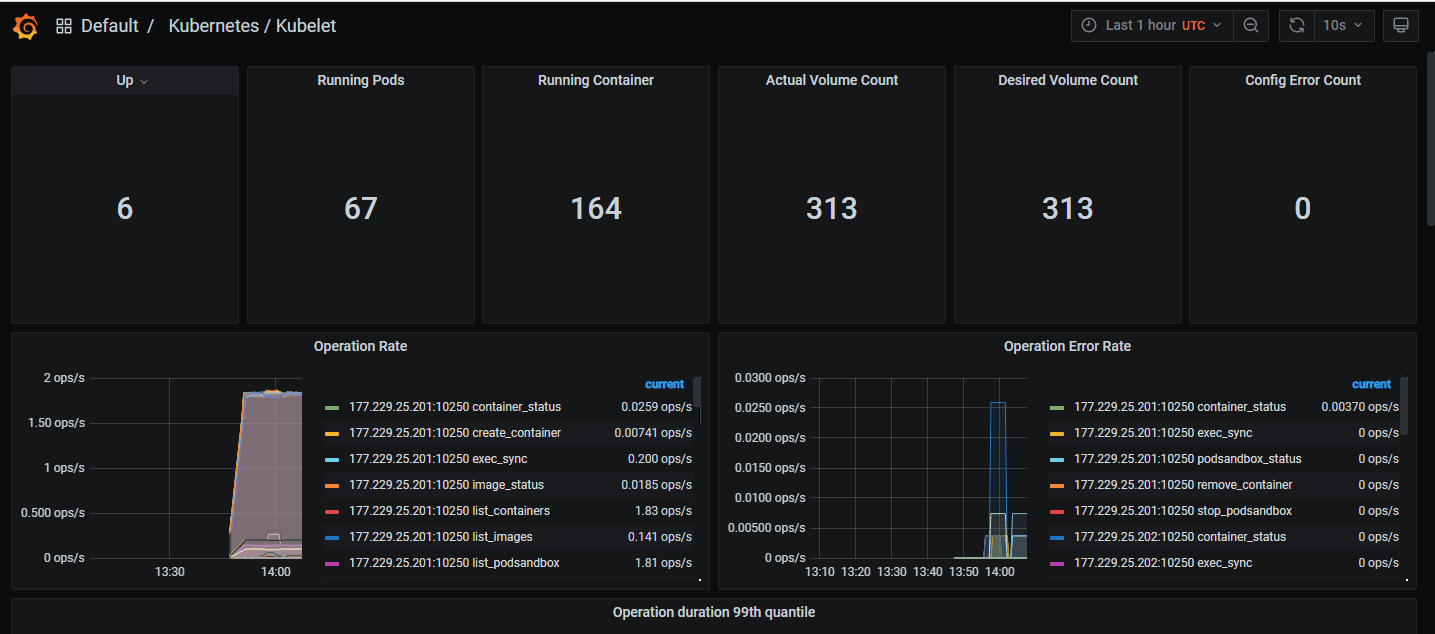
Task: Open the Operation Rate panel title menu
Action: tap(361, 346)
